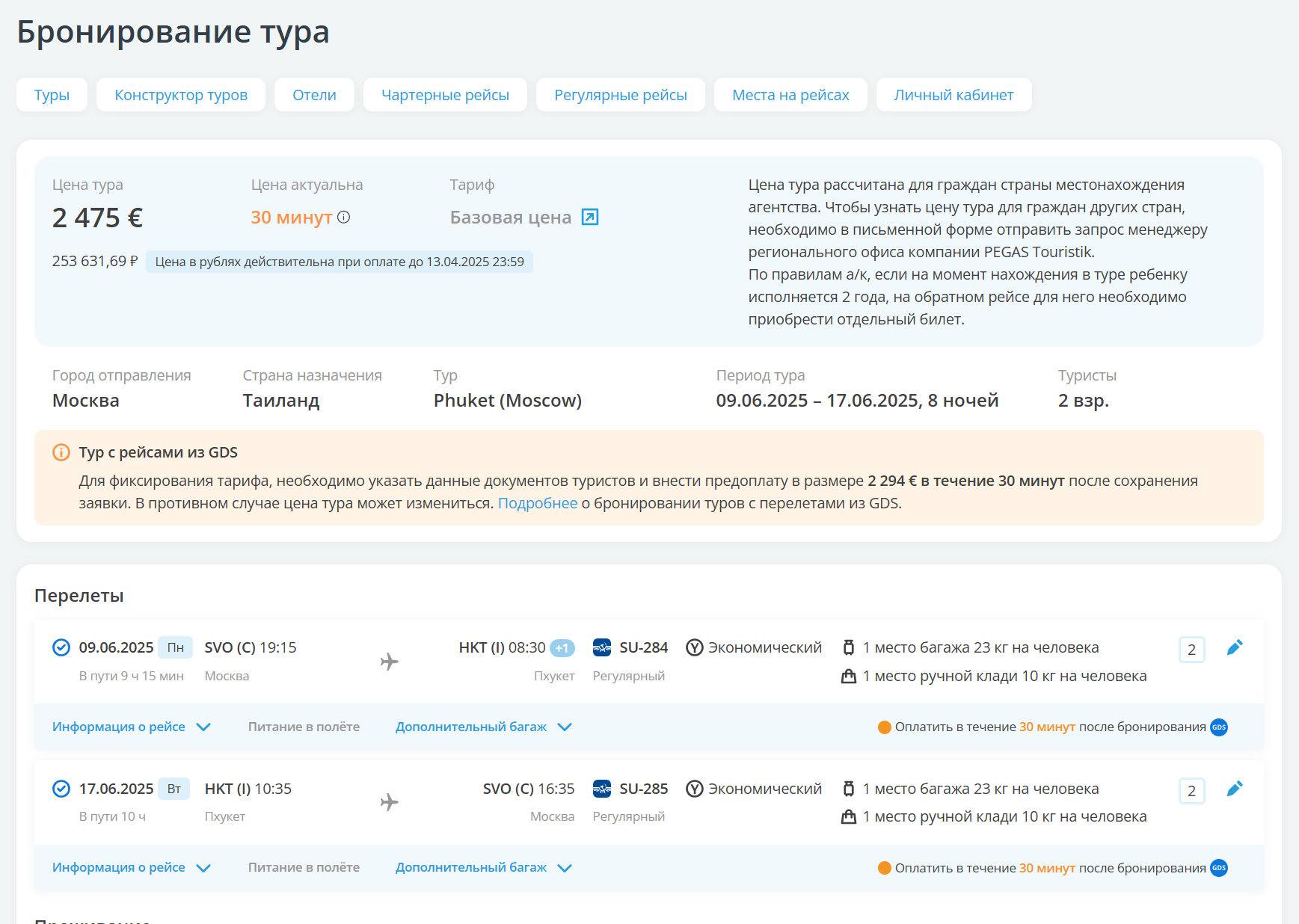1299x924 pixels.
Task: Expand Информация о рейсе for return flight
Action: [x=131, y=867]
